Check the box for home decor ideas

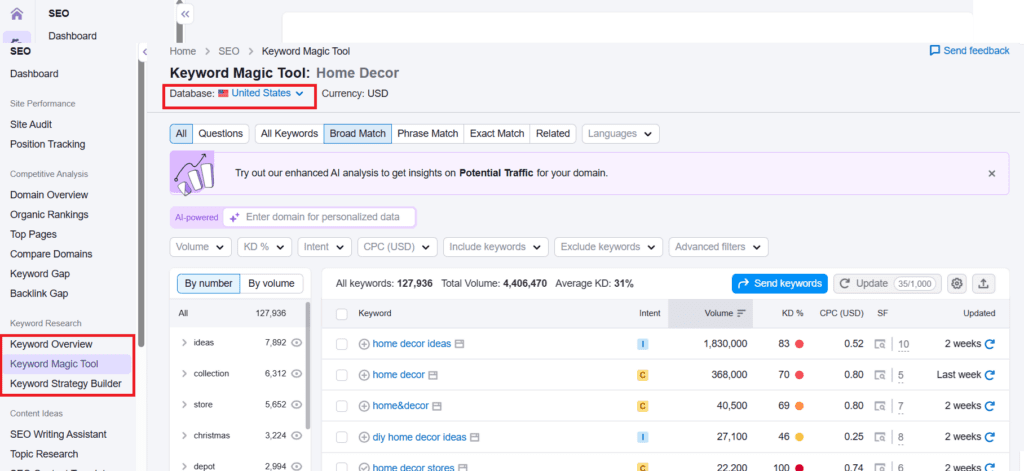342,344
